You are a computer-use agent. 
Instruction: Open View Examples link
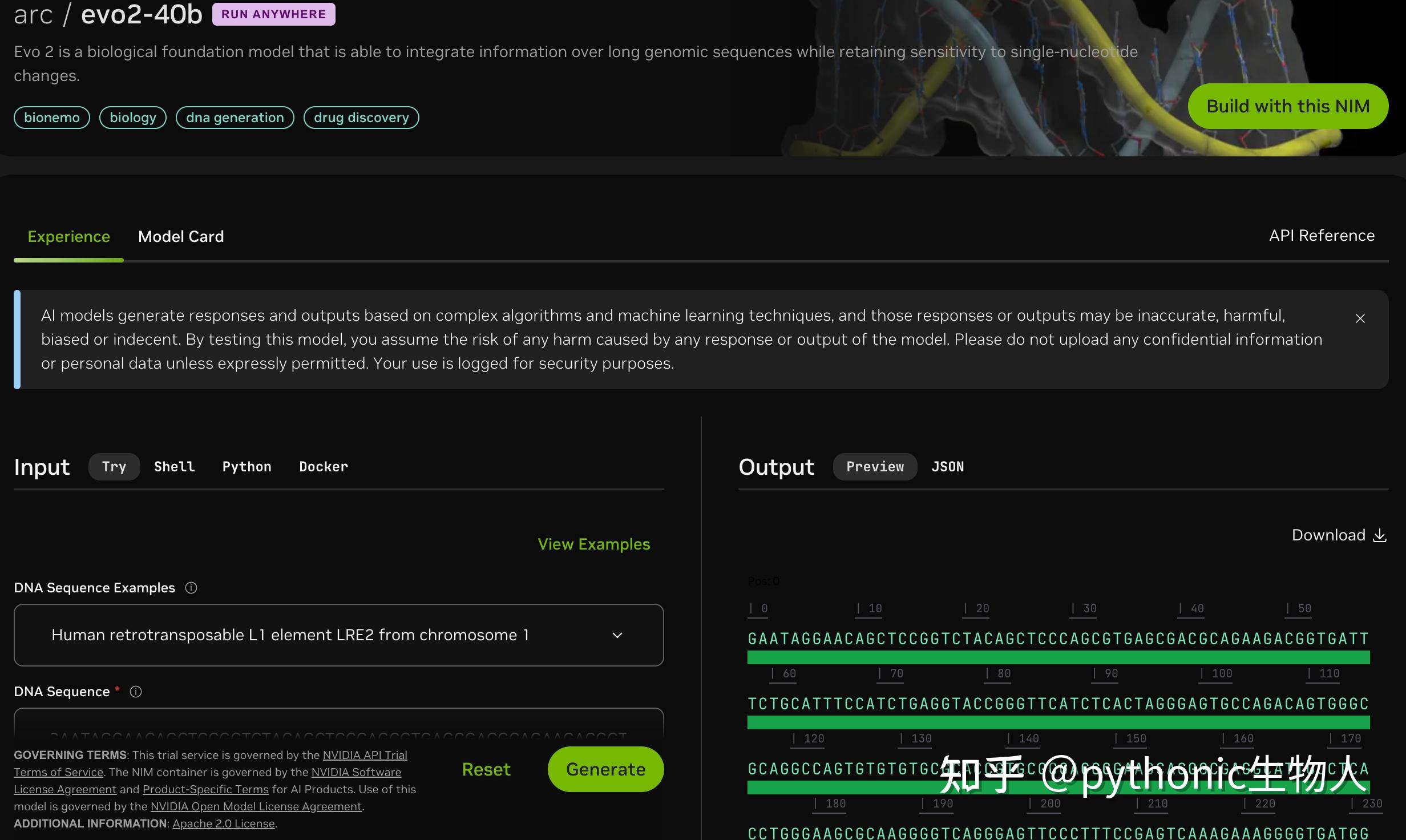pos(593,544)
